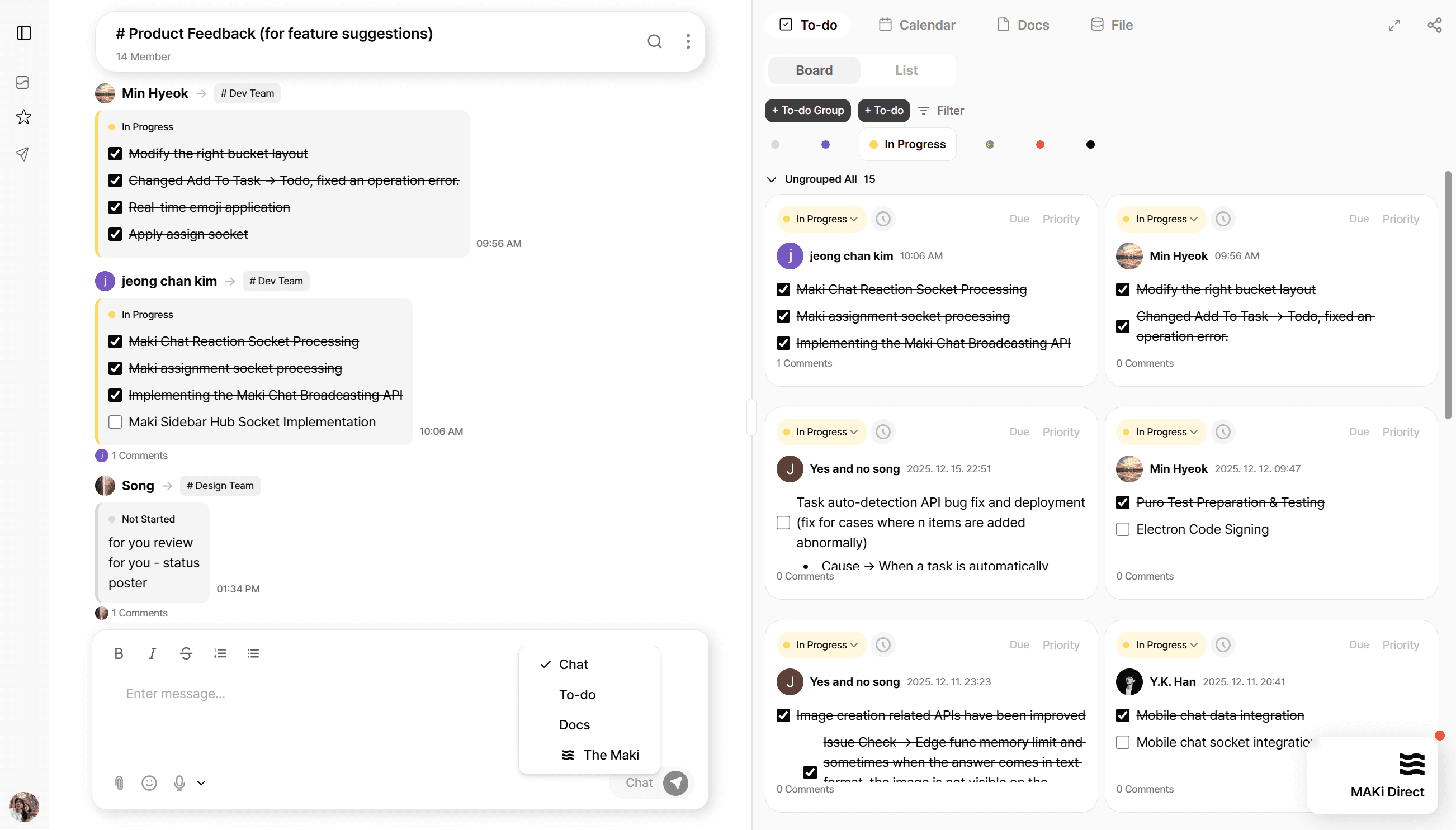Switch to the Calendar tab
The width and height of the screenshot is (1456, 830).
coord(917,25)
